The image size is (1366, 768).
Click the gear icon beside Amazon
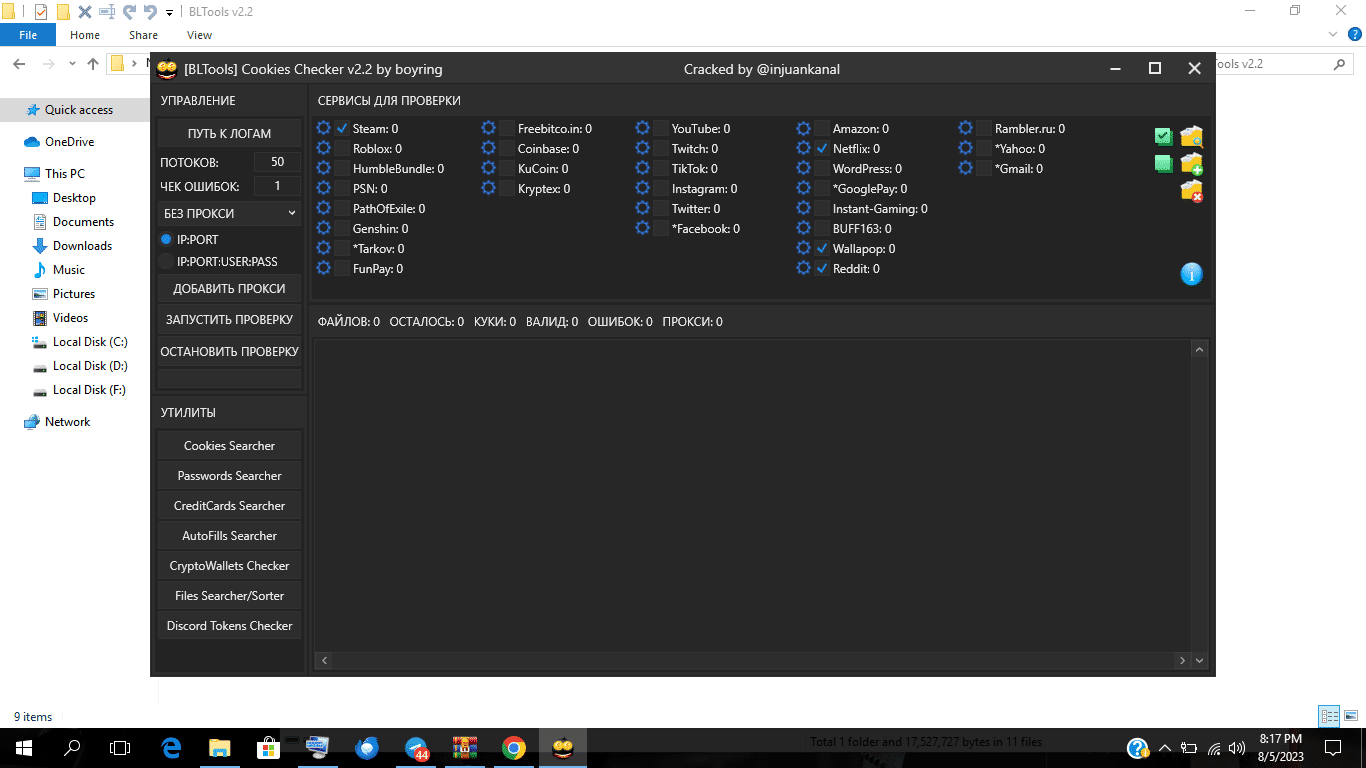pyautogui.click(x=803, y=128)
